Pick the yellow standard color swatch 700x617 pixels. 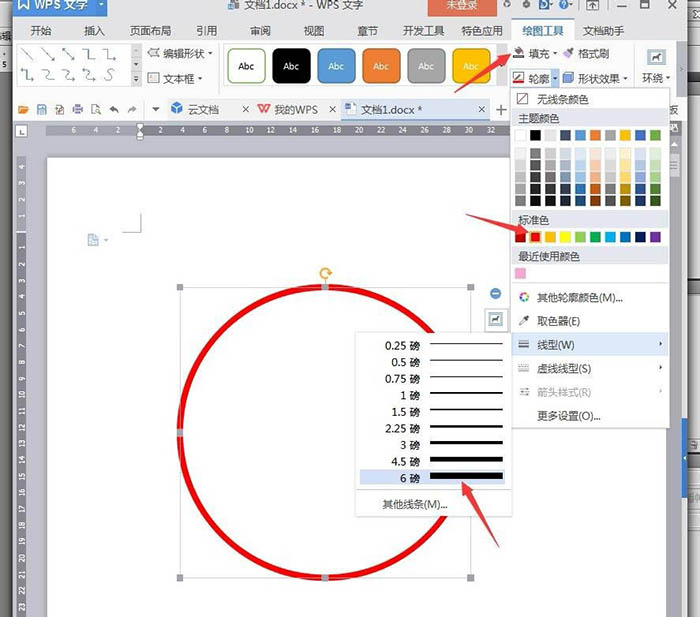coord(565,237)
